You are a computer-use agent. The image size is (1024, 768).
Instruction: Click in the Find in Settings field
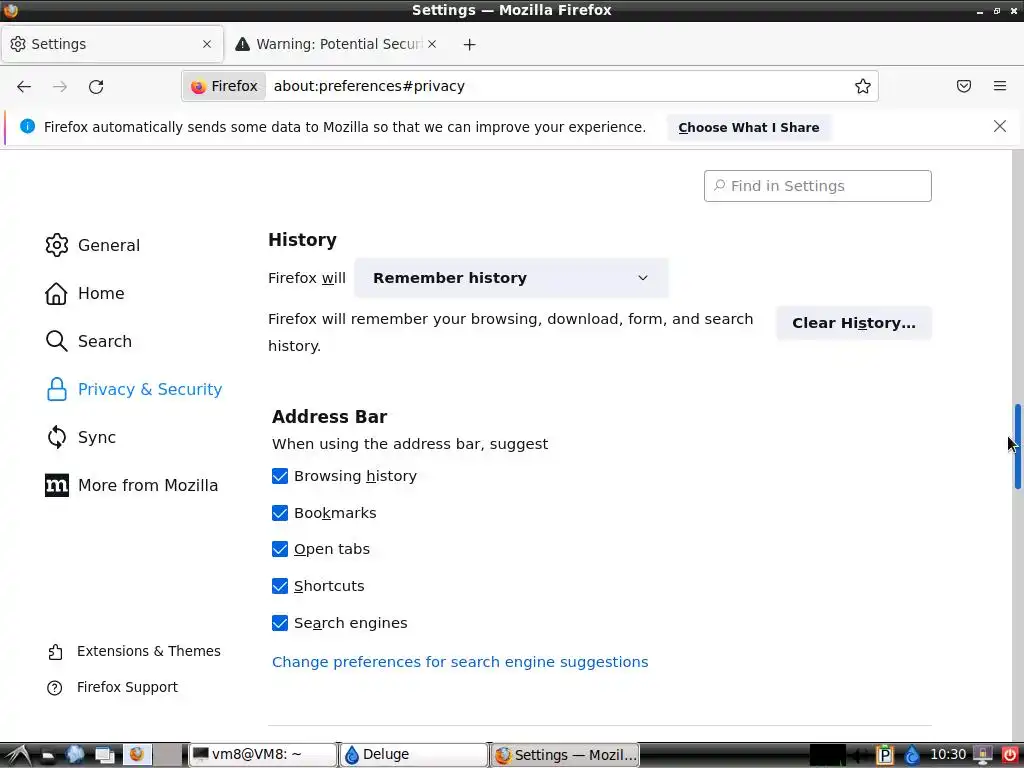coord(818,186)
